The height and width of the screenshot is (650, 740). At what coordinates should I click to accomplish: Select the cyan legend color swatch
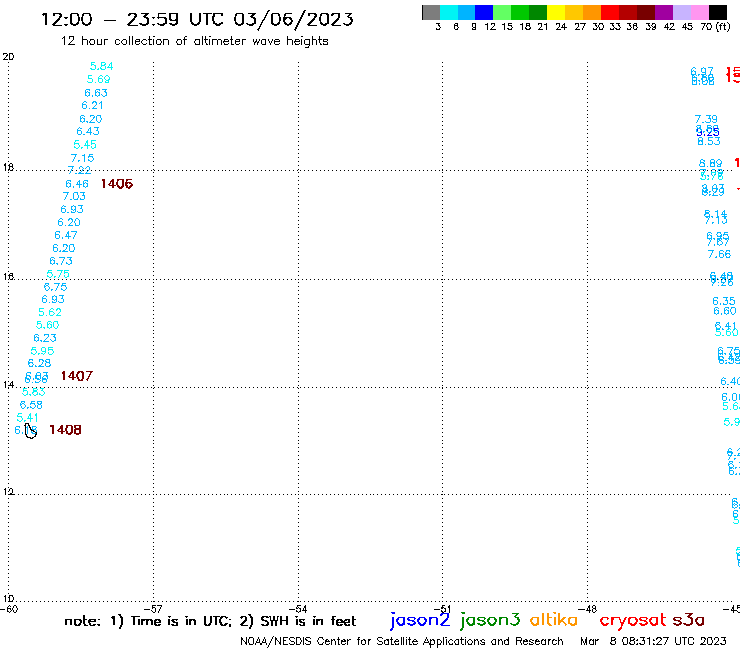[x=448, y=12]
